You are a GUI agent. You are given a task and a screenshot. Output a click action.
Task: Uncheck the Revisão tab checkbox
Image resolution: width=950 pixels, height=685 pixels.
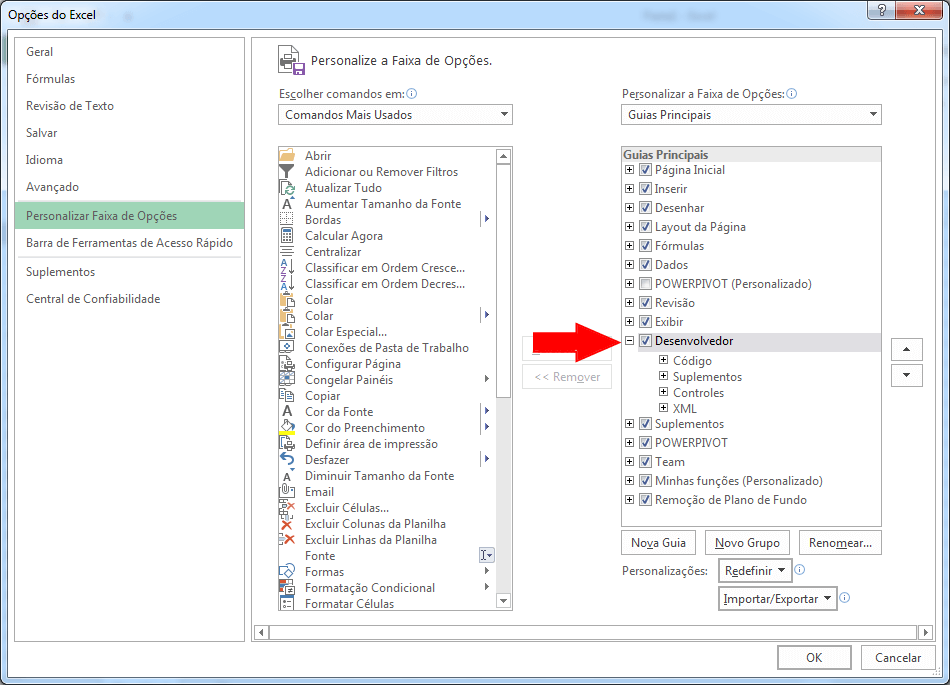[645, 302]
